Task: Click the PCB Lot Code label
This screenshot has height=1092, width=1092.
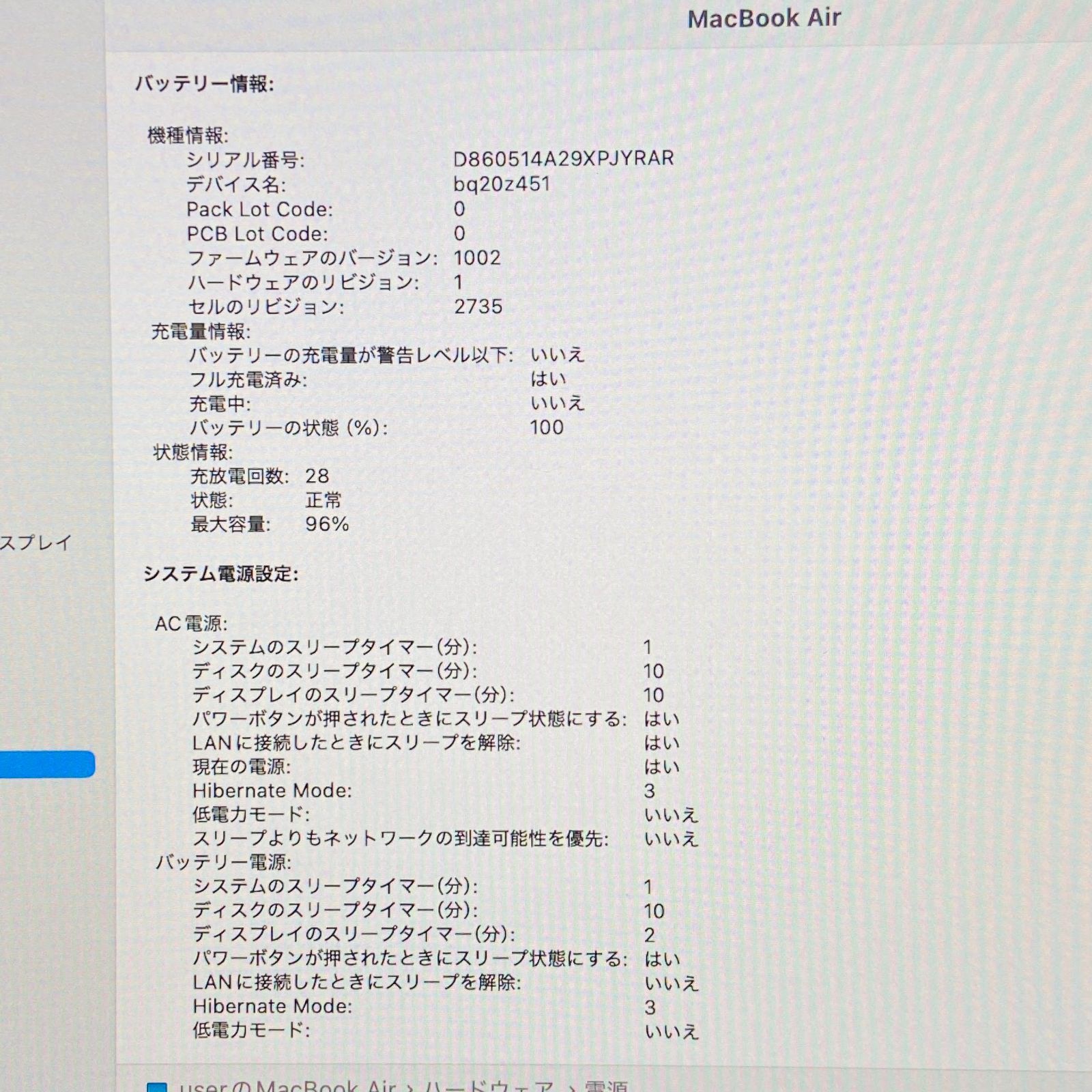Action: [x=257, y=234]
